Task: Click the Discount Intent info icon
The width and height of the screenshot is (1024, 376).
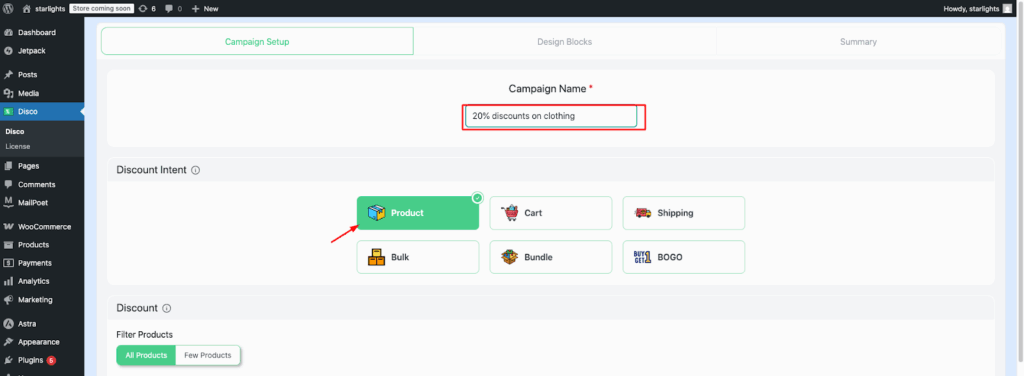Action: point(195,170)
